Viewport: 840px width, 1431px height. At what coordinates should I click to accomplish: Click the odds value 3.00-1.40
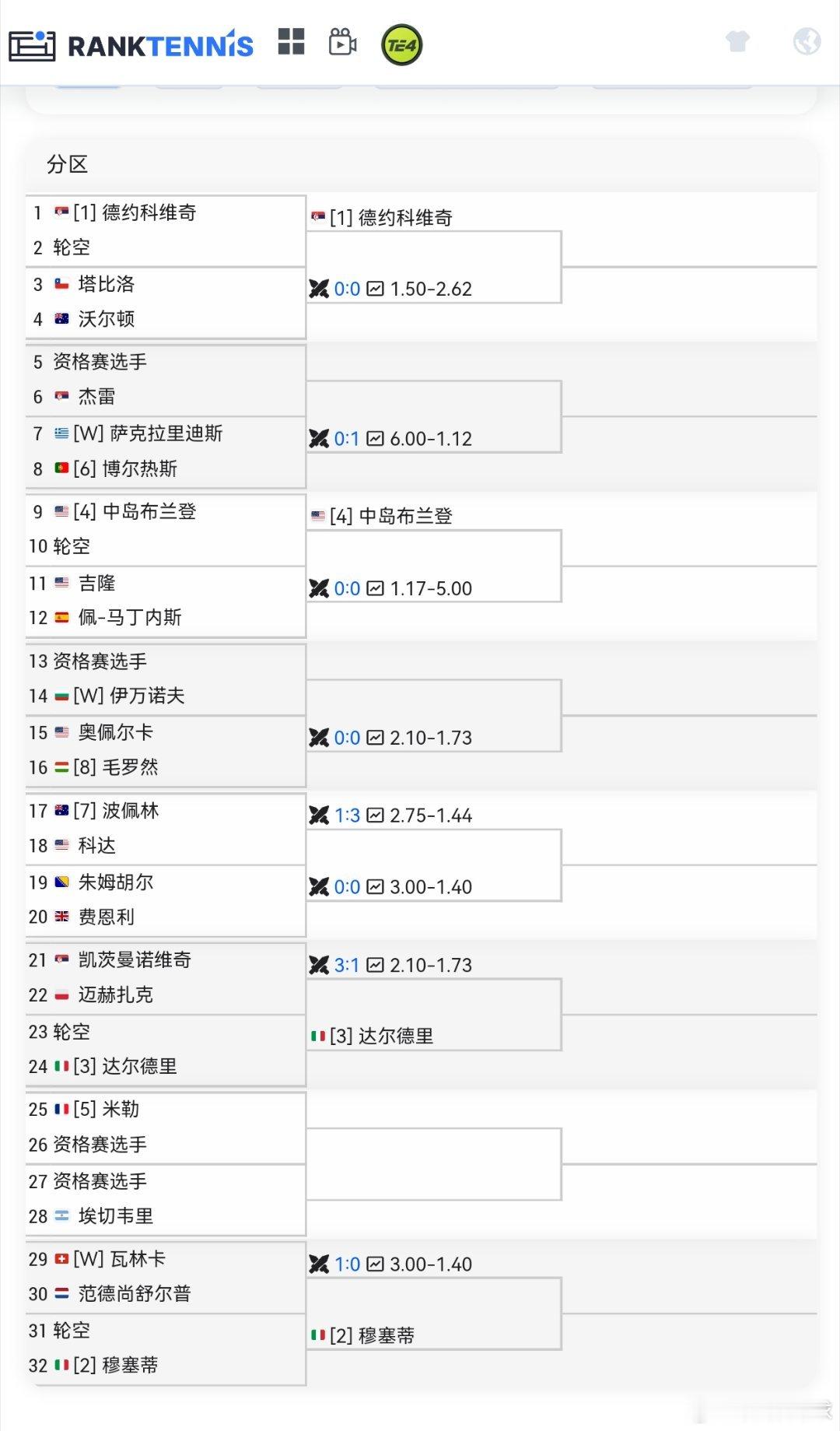point(432,886)
